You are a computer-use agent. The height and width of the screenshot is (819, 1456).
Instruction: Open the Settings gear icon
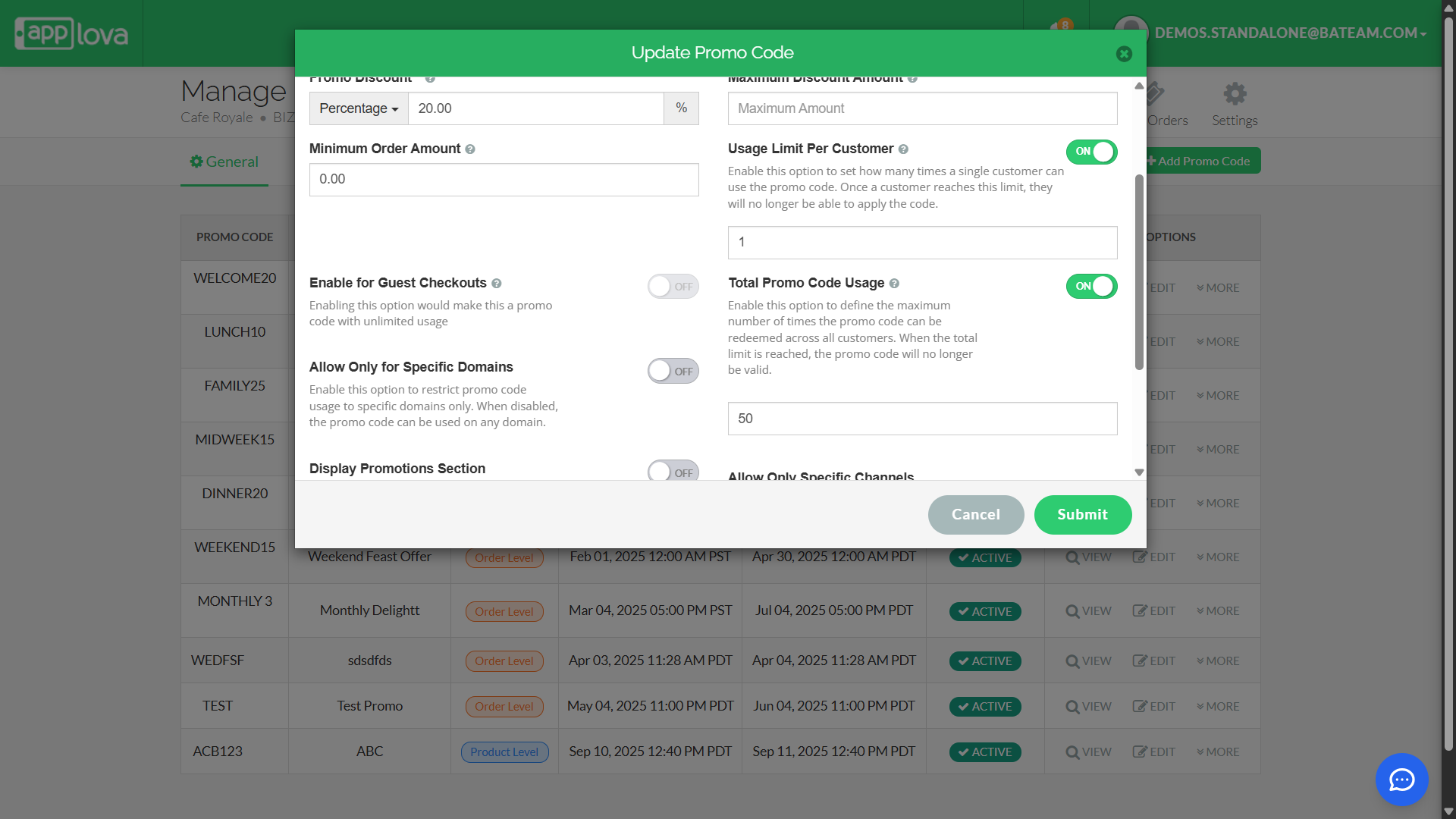coord(1234,95)
